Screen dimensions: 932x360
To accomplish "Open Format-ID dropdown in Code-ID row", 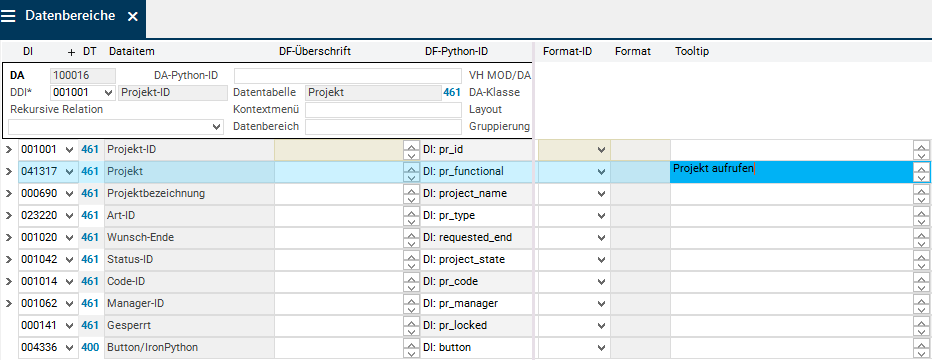I will coord(602,282).
